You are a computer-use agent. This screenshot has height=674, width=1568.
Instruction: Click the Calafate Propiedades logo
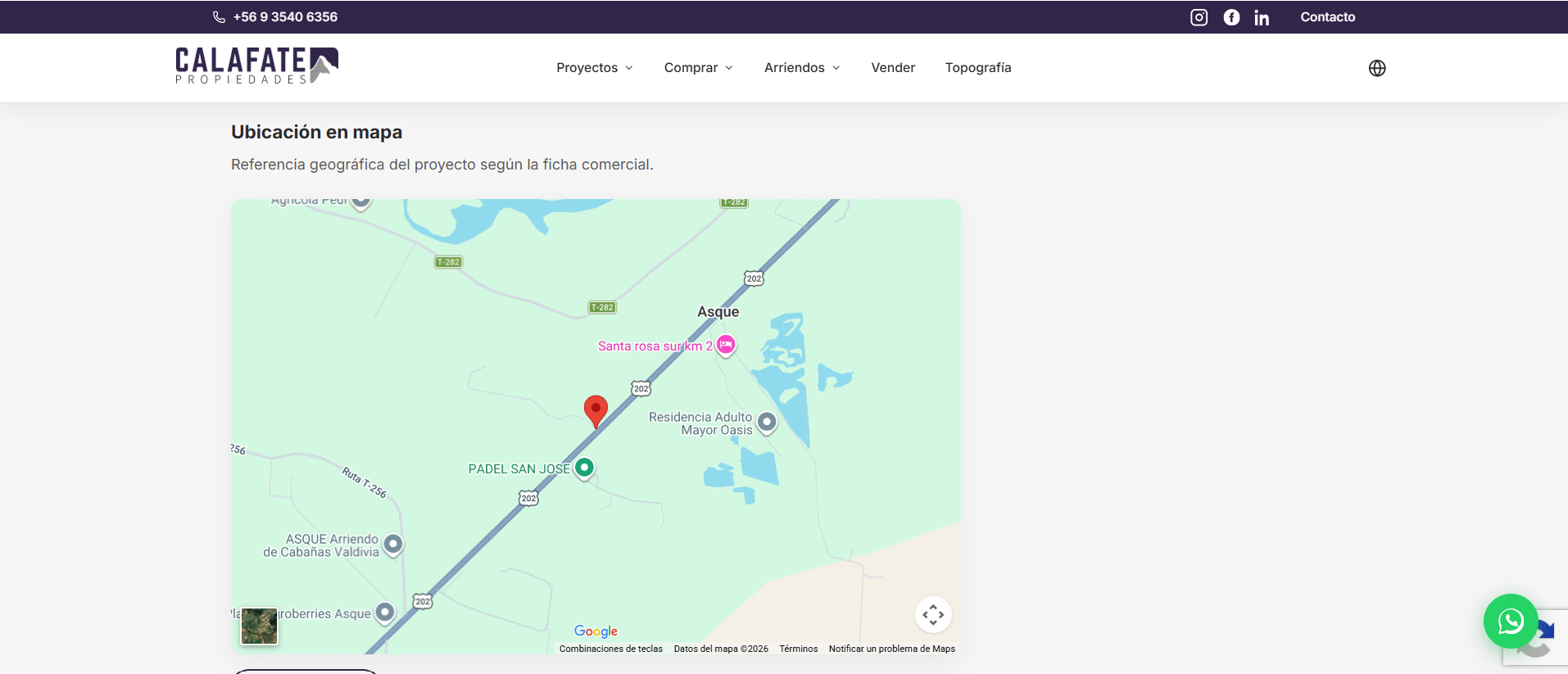(x=256, y=66)
